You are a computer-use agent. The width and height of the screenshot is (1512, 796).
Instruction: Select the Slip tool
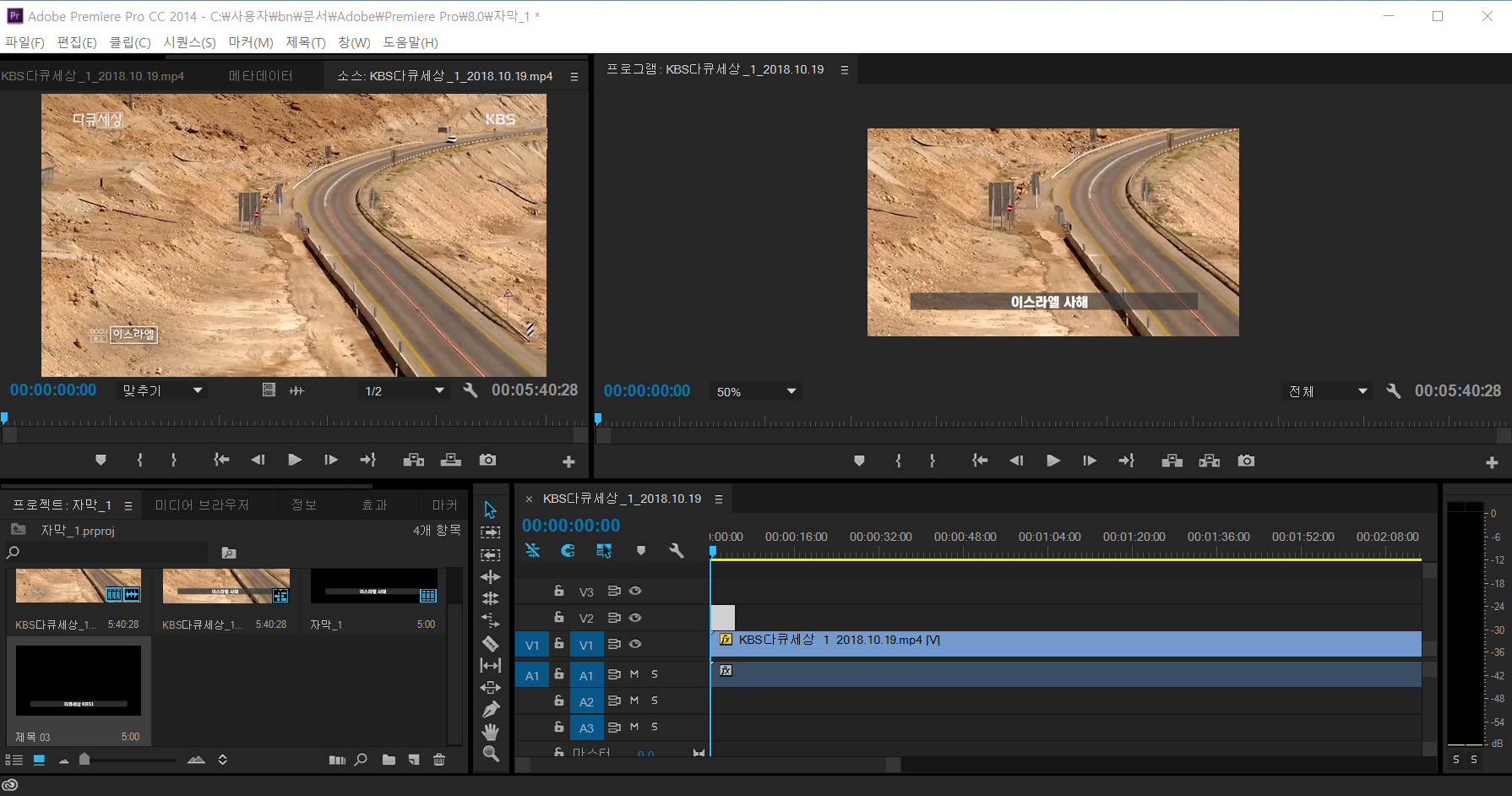(x=490, y=665)
